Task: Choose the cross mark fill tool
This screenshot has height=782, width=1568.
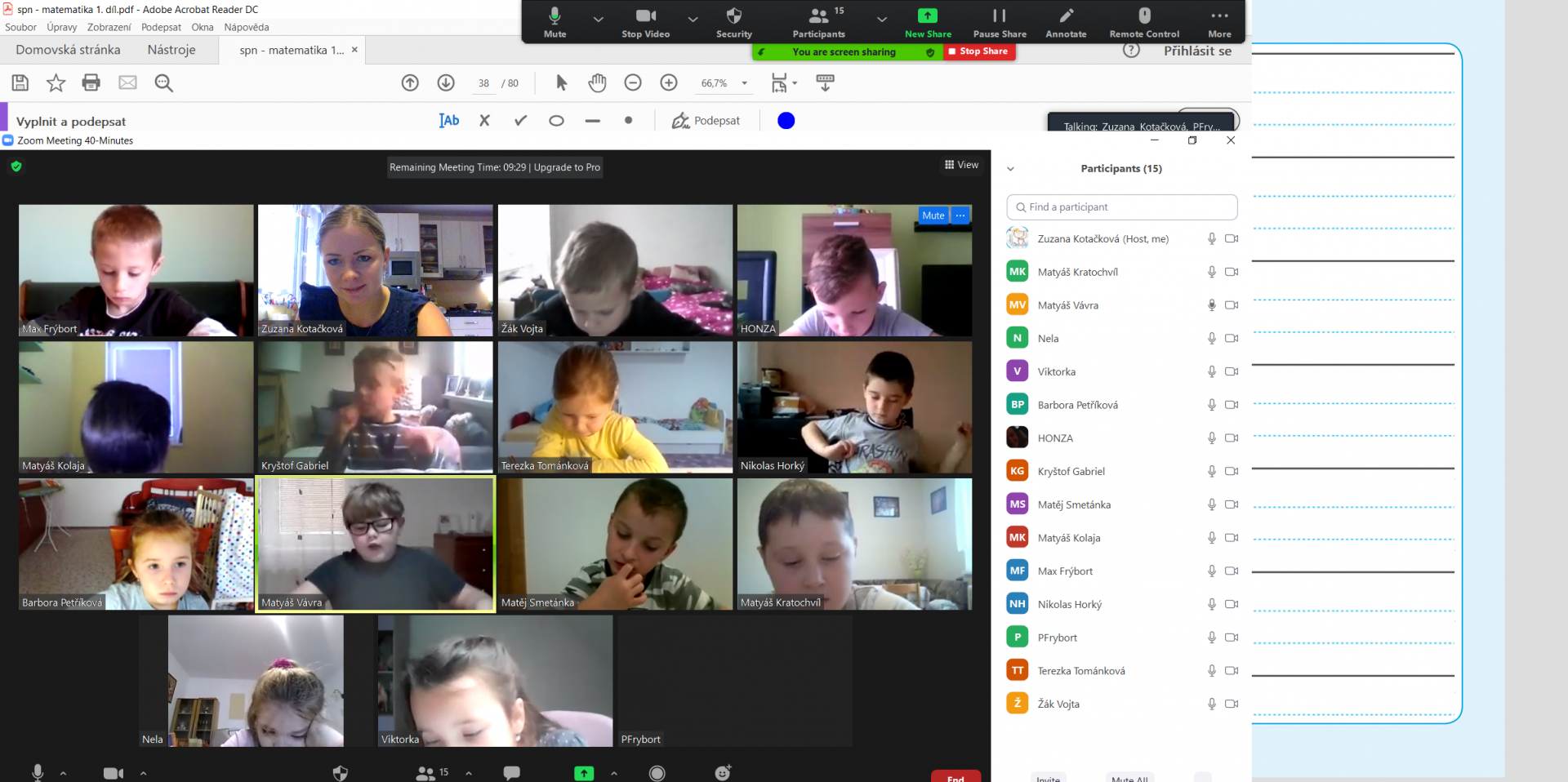Action: pos(484,121)
